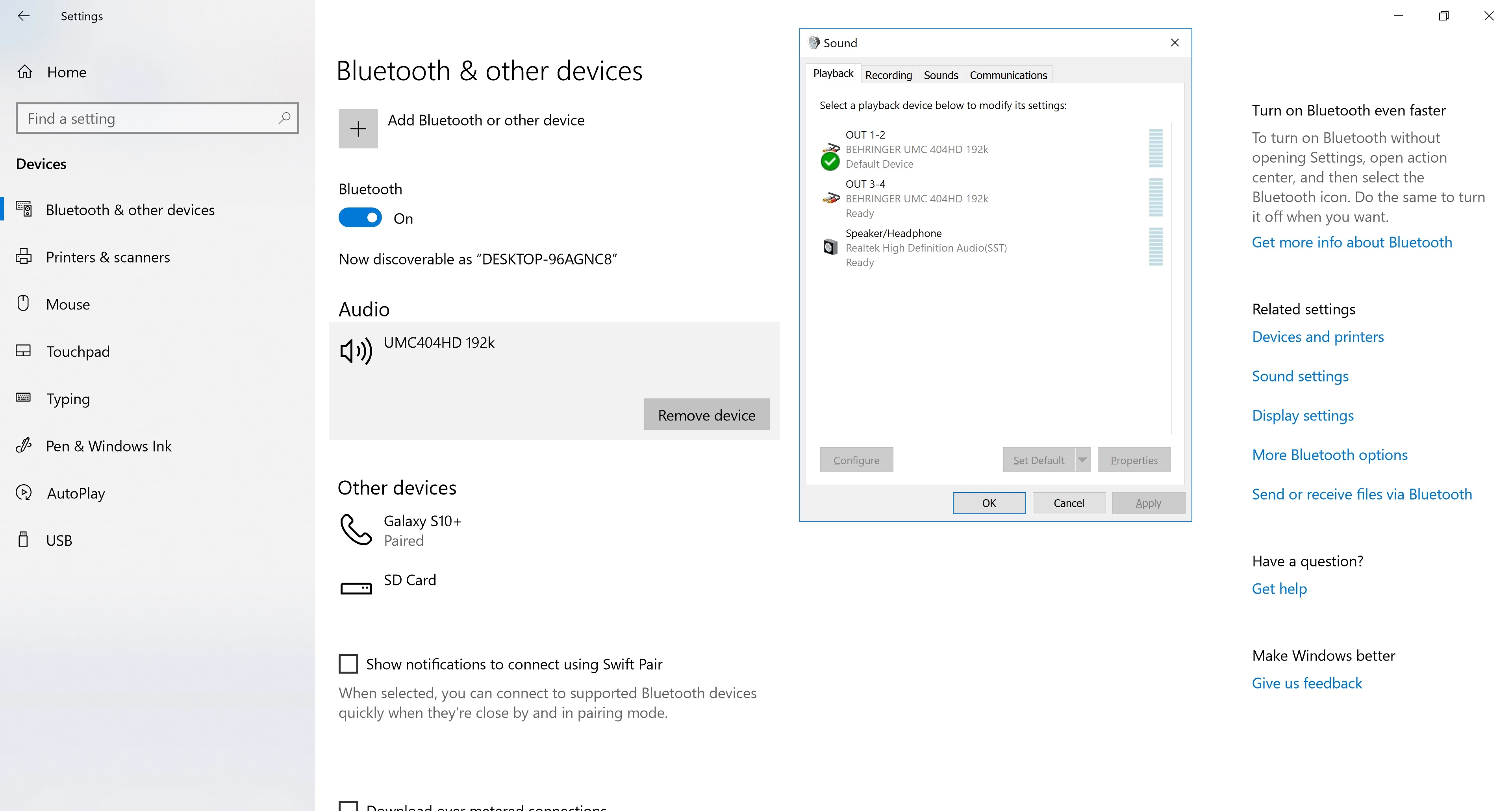Click the USB sidebar icon
This screenshot has width=1512, height=811.
(x=24, y=539)
